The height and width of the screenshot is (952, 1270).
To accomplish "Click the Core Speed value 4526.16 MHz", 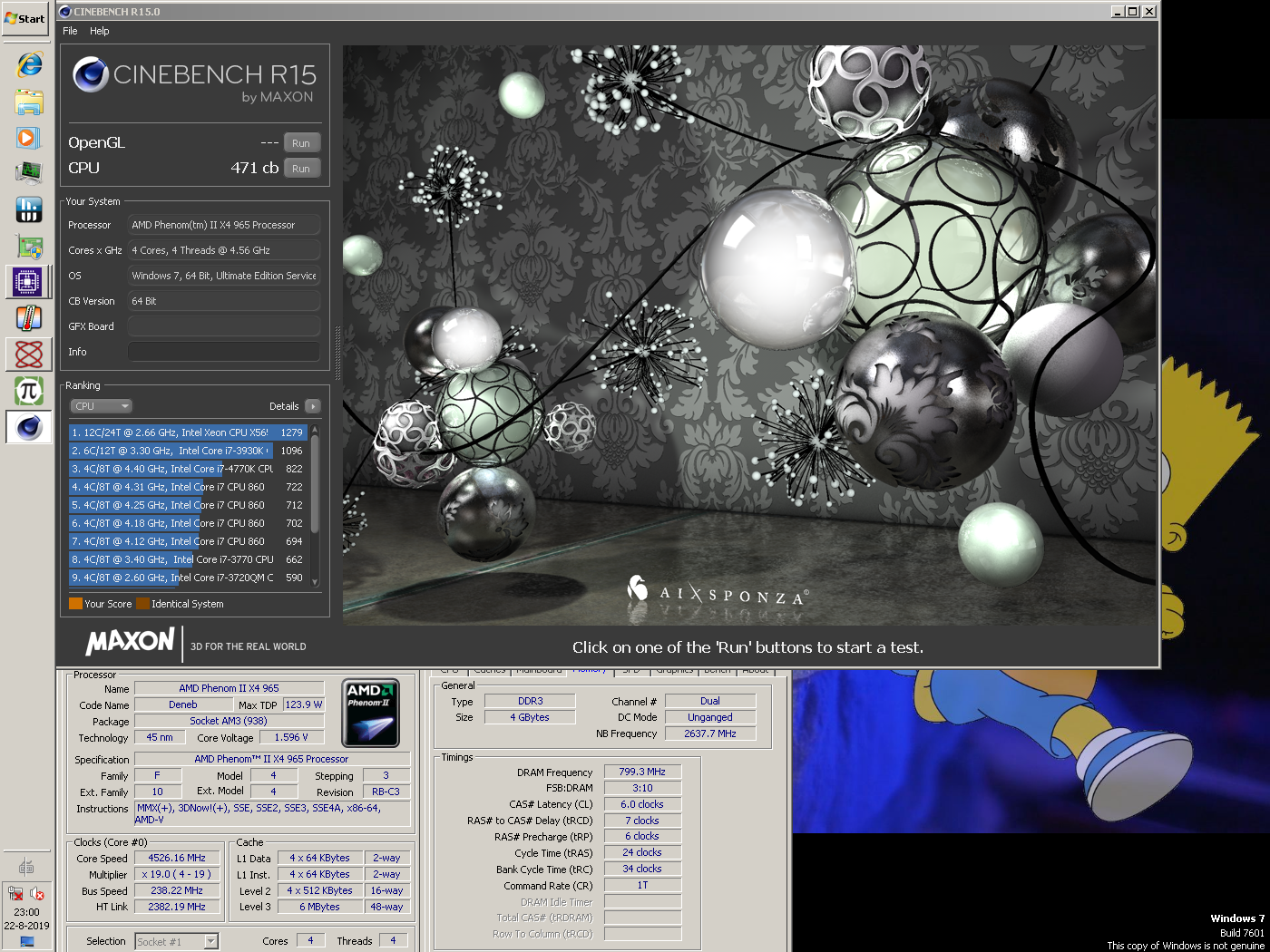I will pos(177,858).
